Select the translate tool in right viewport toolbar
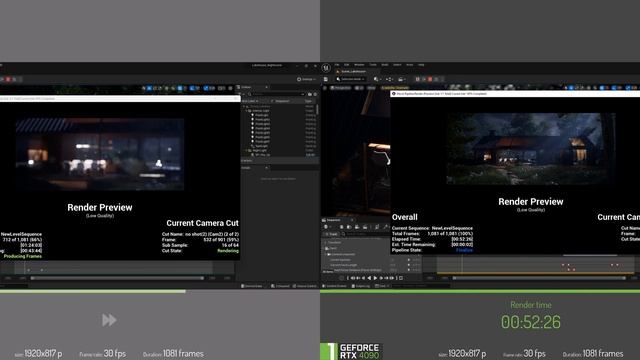This screenshot has height=360, width=640. point(571,88)
